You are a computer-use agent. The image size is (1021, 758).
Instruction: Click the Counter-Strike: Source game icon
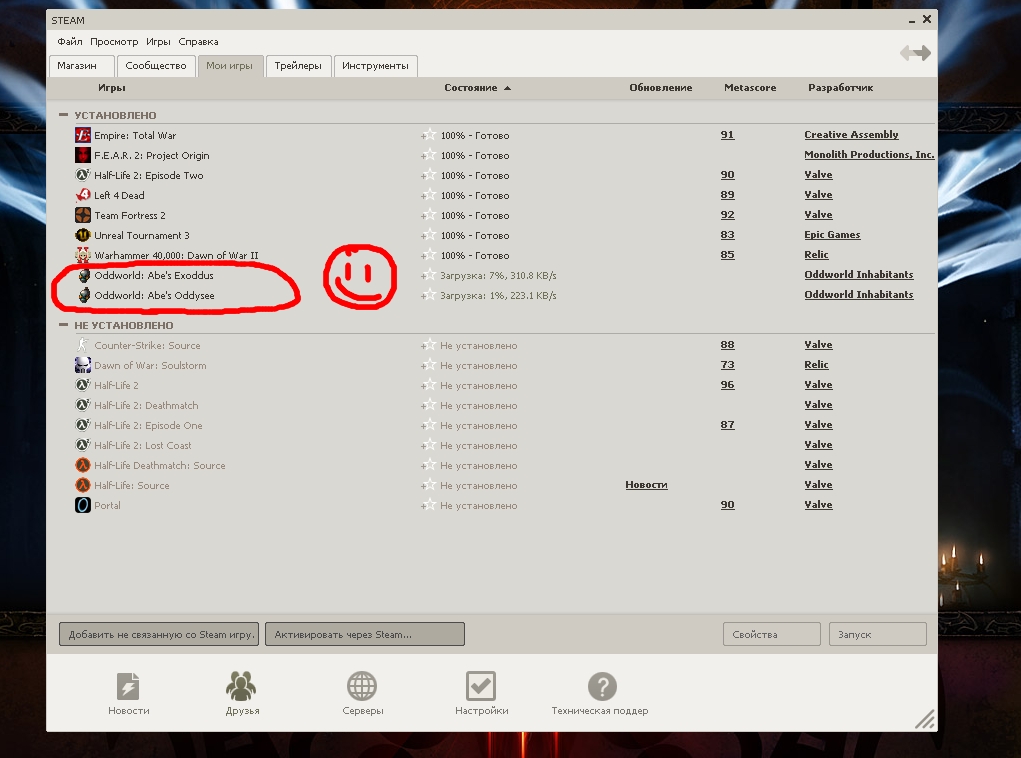pos(83,345)
